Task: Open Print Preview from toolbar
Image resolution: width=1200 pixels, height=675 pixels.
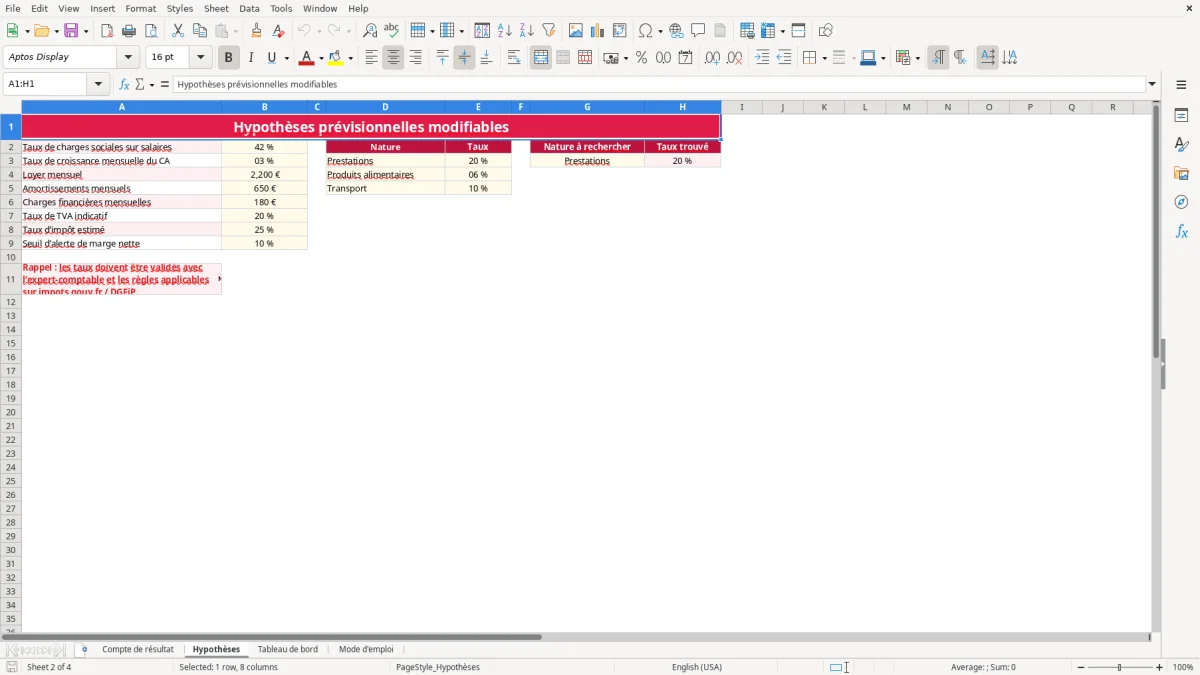Action: tap(151, 31)
